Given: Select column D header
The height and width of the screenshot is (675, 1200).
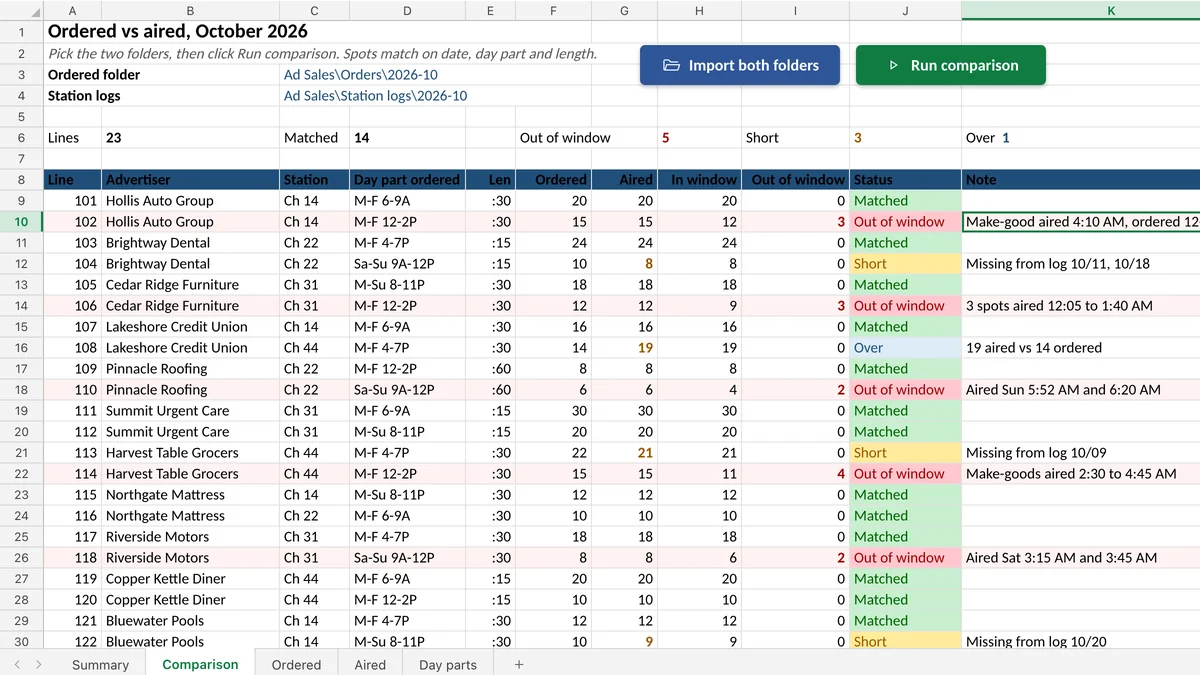Looking at the screenshot, I should pos(407,10).
